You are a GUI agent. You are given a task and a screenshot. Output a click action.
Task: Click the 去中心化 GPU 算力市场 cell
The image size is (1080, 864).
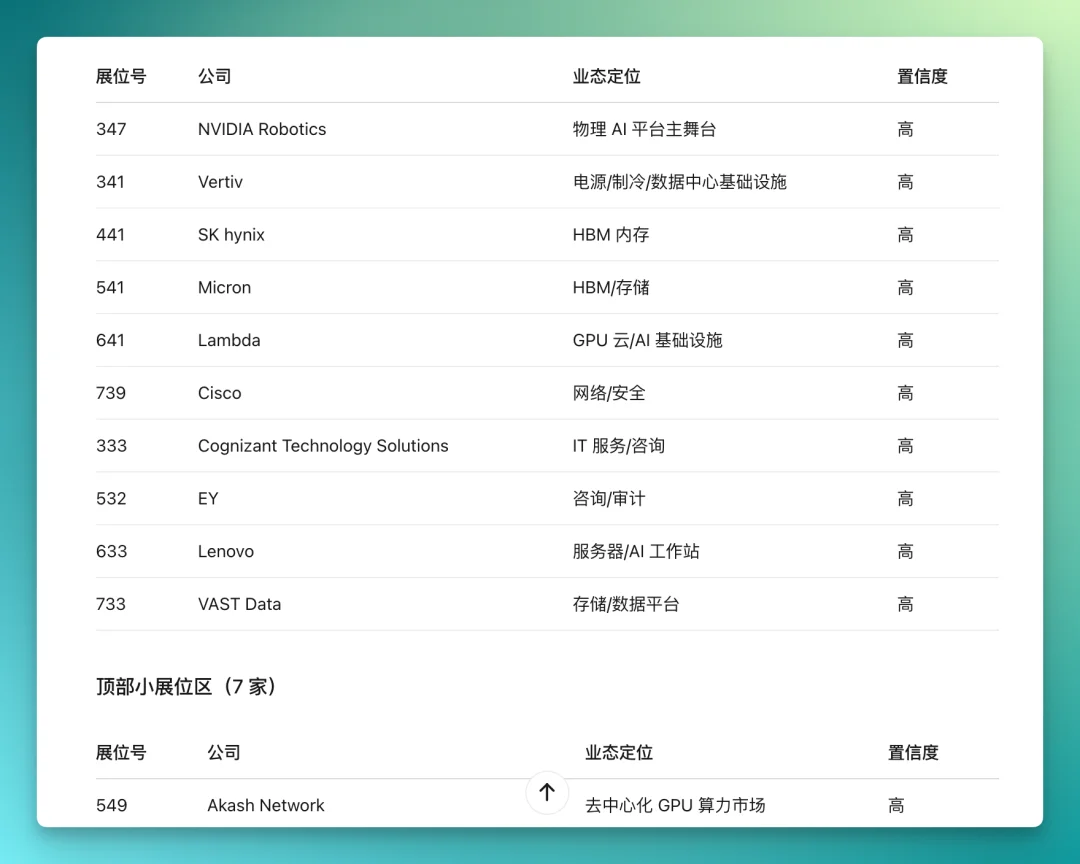pyautogui.click(x=675, y=805)
